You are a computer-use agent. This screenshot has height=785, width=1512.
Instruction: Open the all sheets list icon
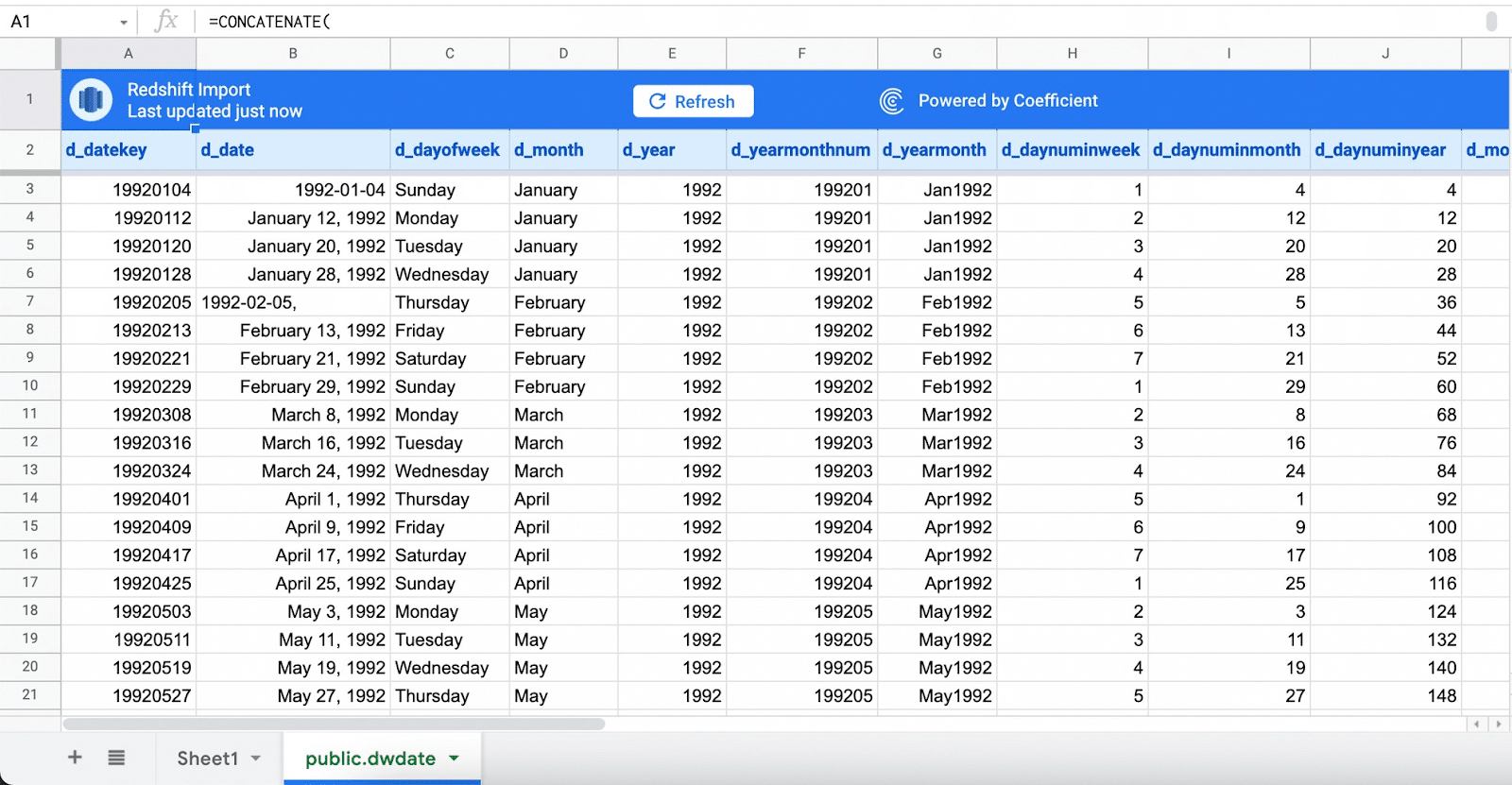[116, 758]
